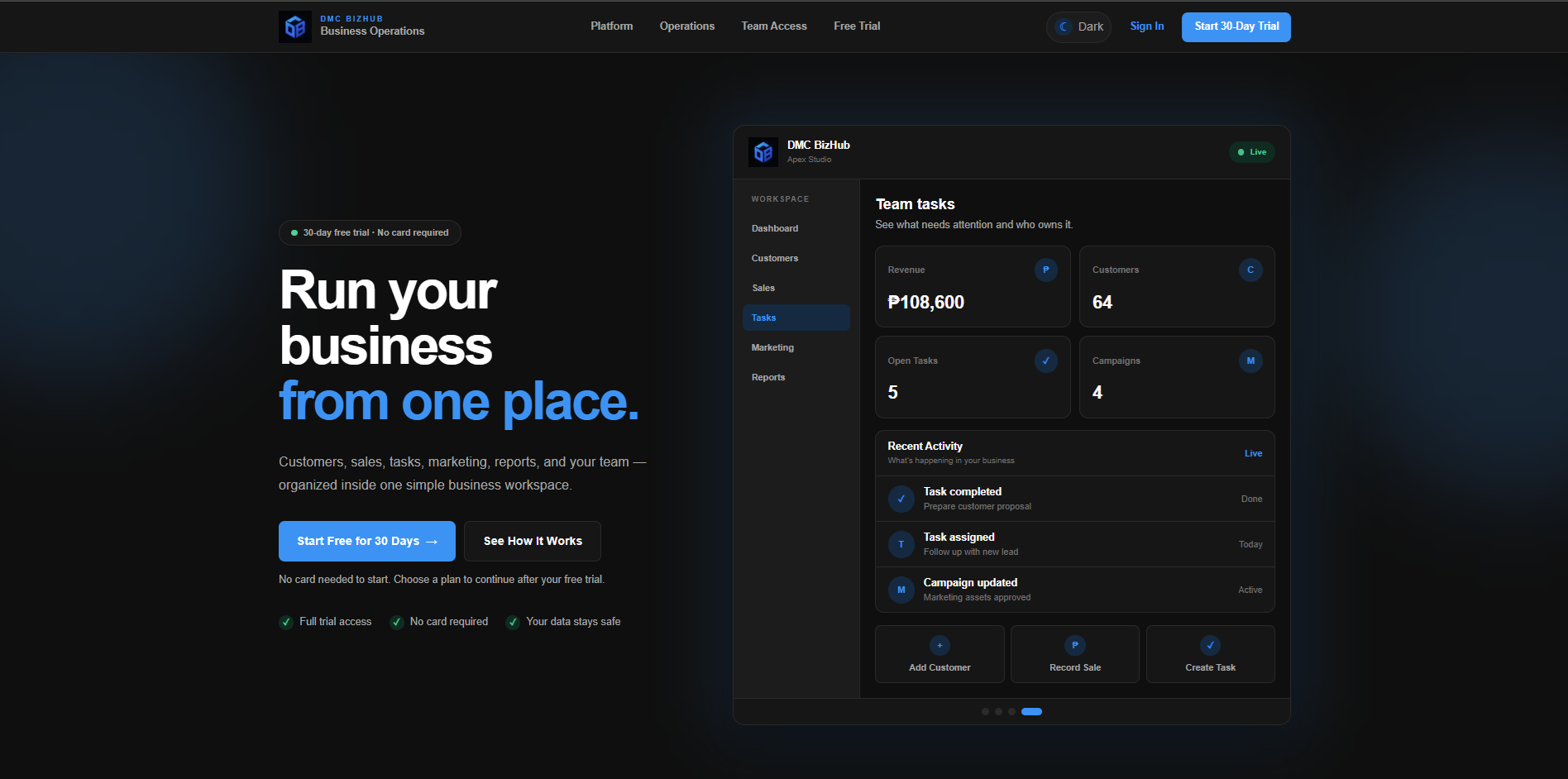1568x779 pixels.
Task: Click the Live label in Recent Activity
Action: click(x=1254, y=453)
